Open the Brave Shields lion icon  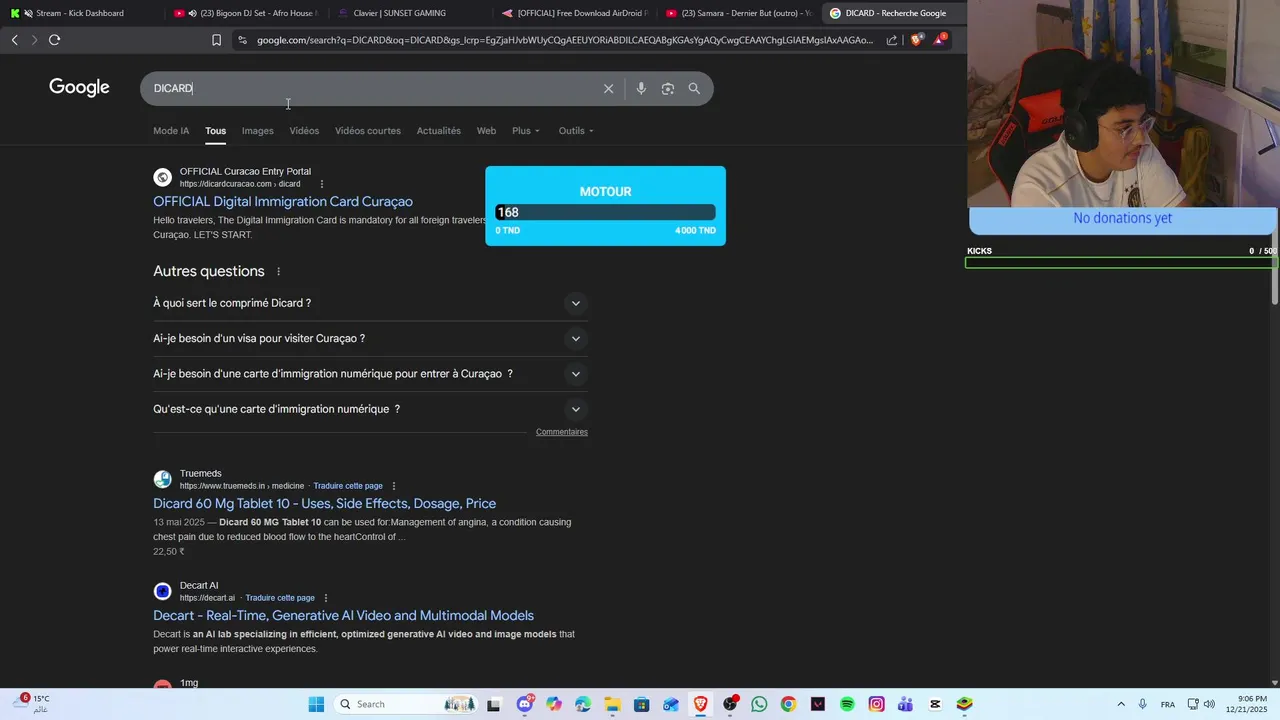coord(917,40)
